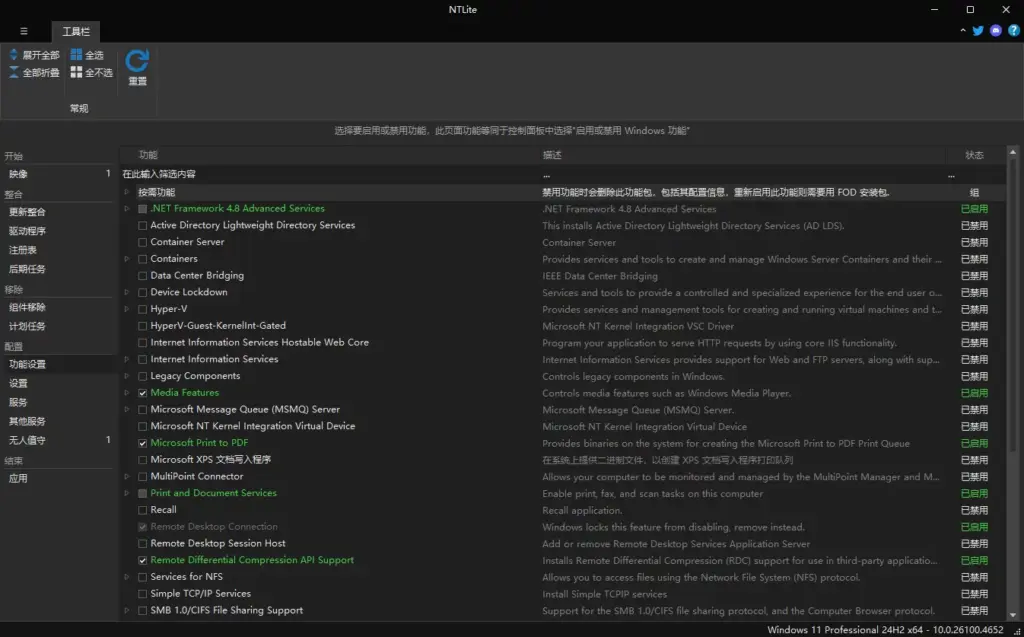Screen dimensions: 1024x637
Task: Click the 全选 (select all) icon
Action: pos(77,55)
